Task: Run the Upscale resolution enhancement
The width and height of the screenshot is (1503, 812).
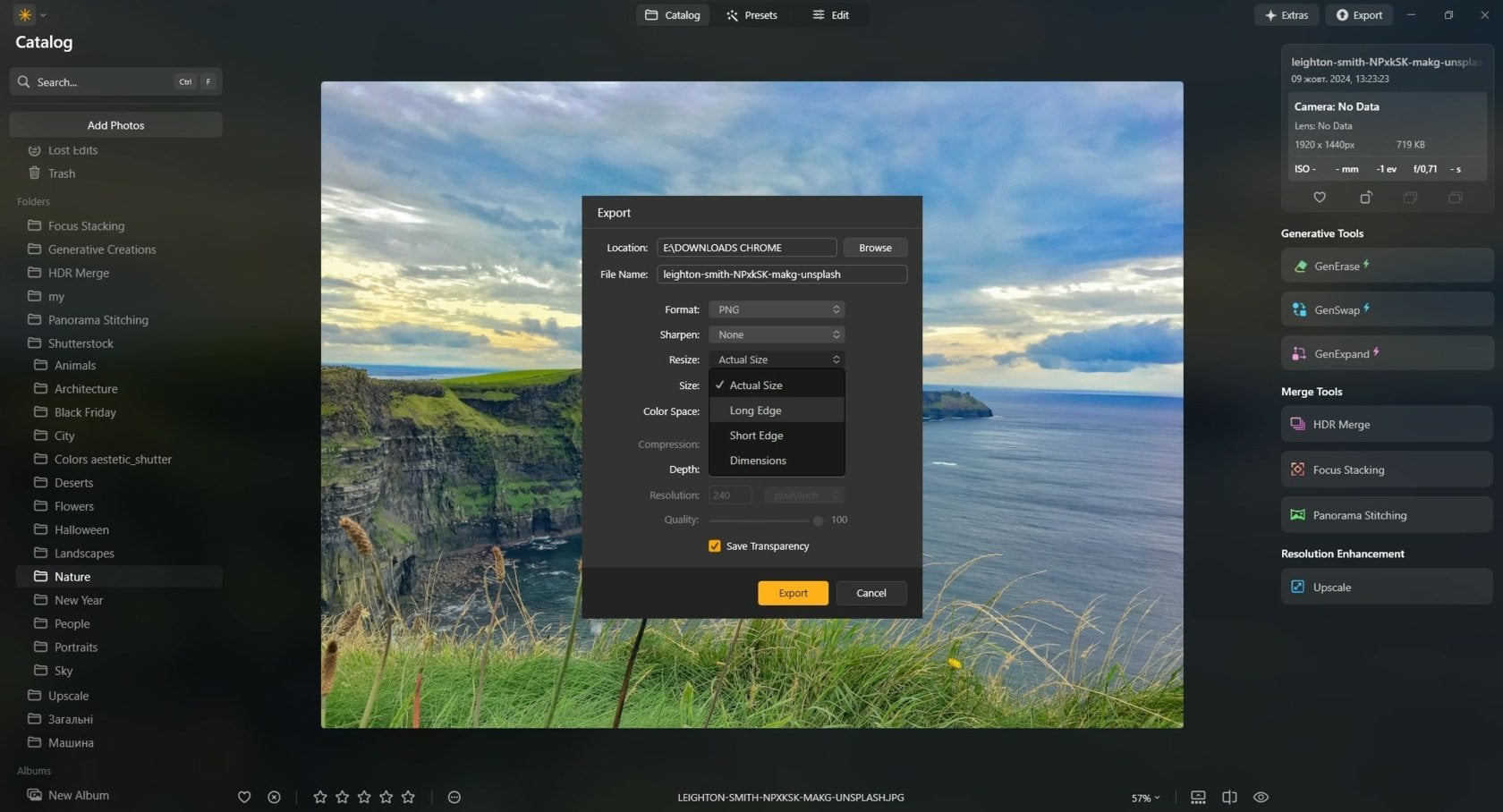Action: [1384, 587]
